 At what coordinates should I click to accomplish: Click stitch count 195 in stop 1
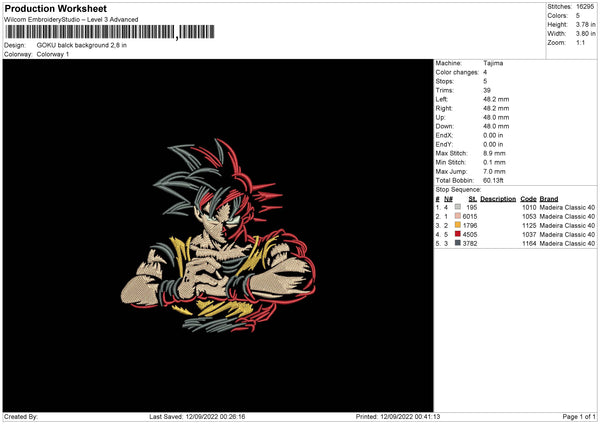pyautogui.click(x=471, y=208)
